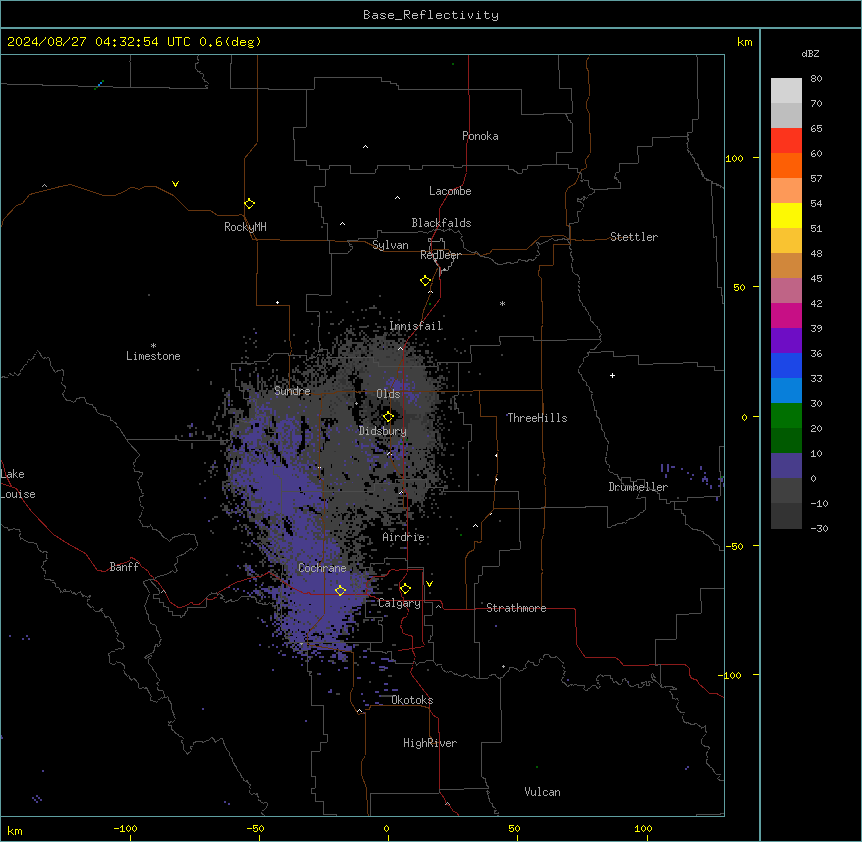Click the light gray 80 dBZ legend swatch
Screen dimensions: 862x842
pos(786,91)
